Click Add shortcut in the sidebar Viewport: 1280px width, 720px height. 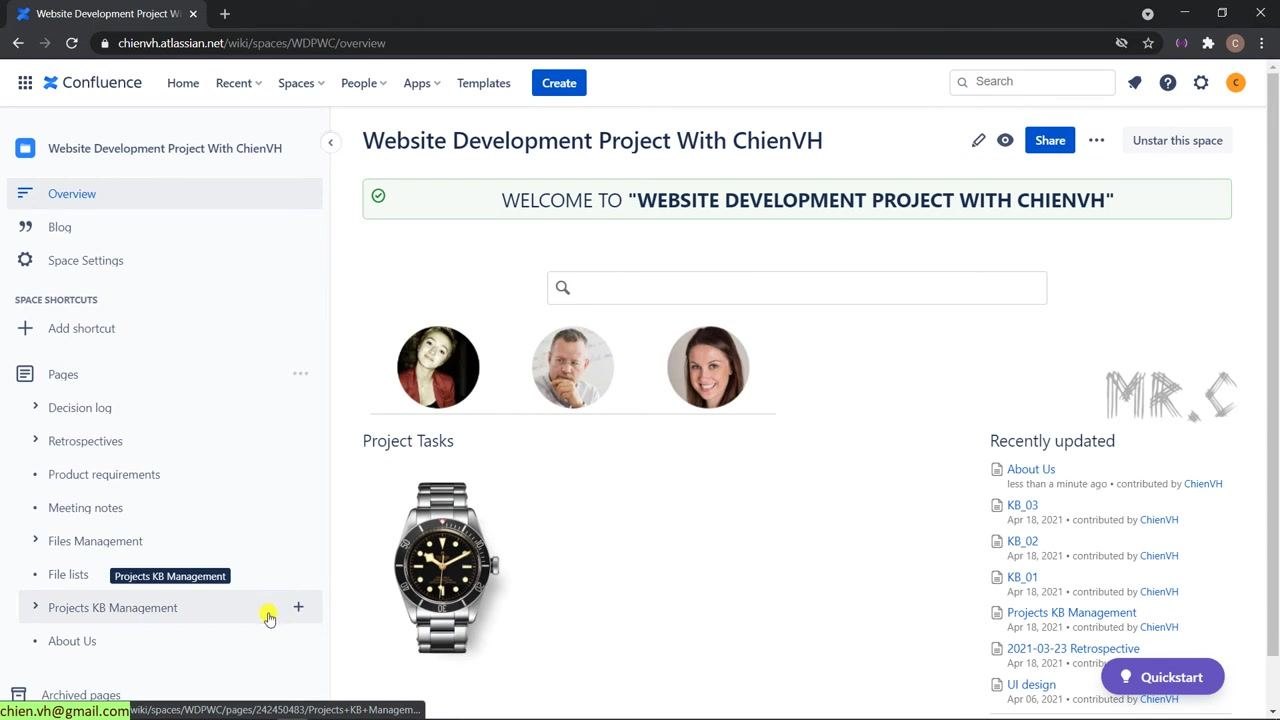[x=81, y=328]
